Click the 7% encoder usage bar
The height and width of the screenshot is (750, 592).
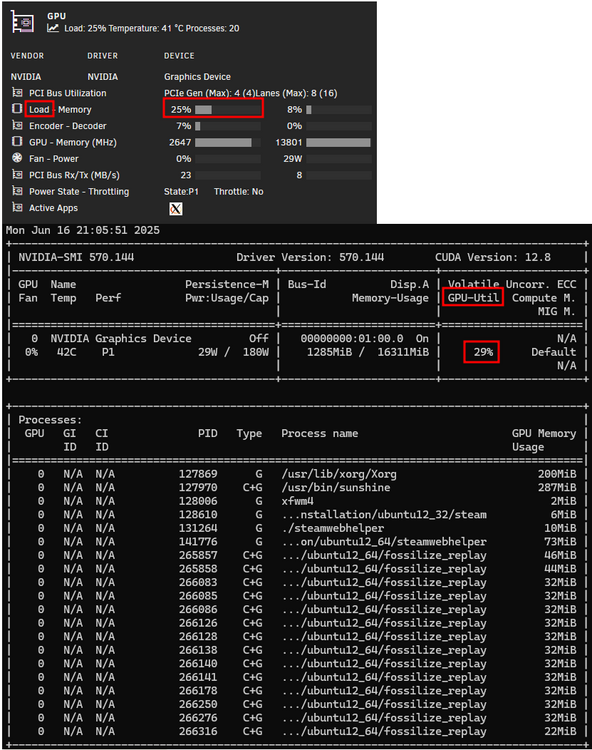click(x=228, y=126)
